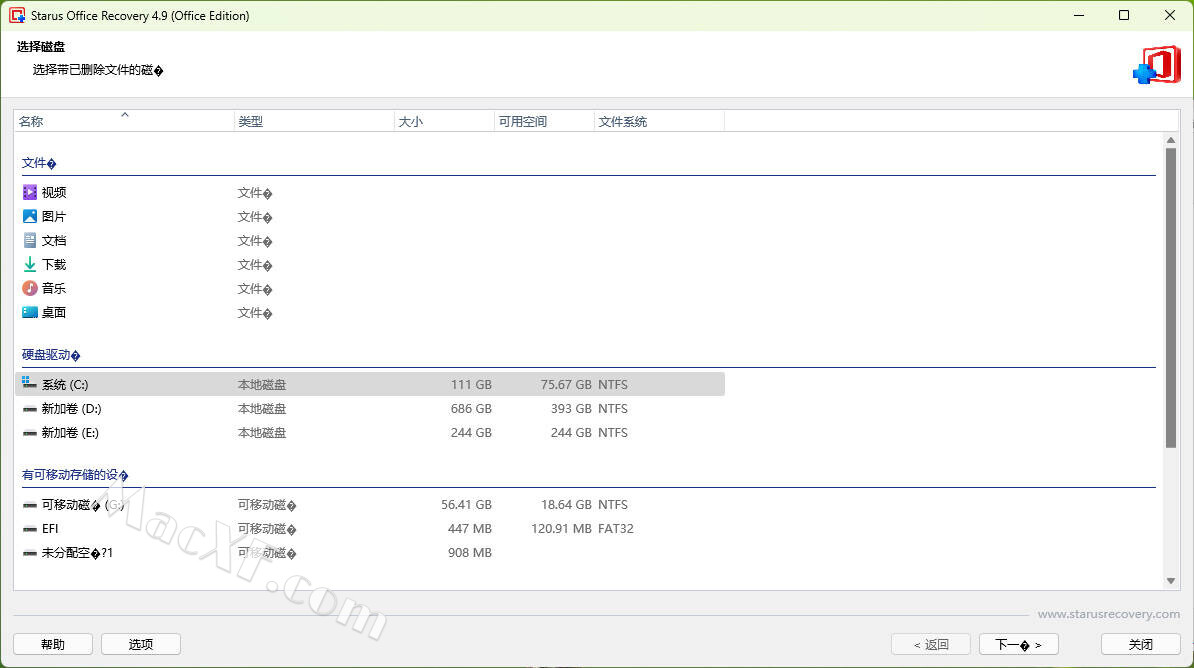
Task: Click the 908 MB size value
Action: (470, 553)
